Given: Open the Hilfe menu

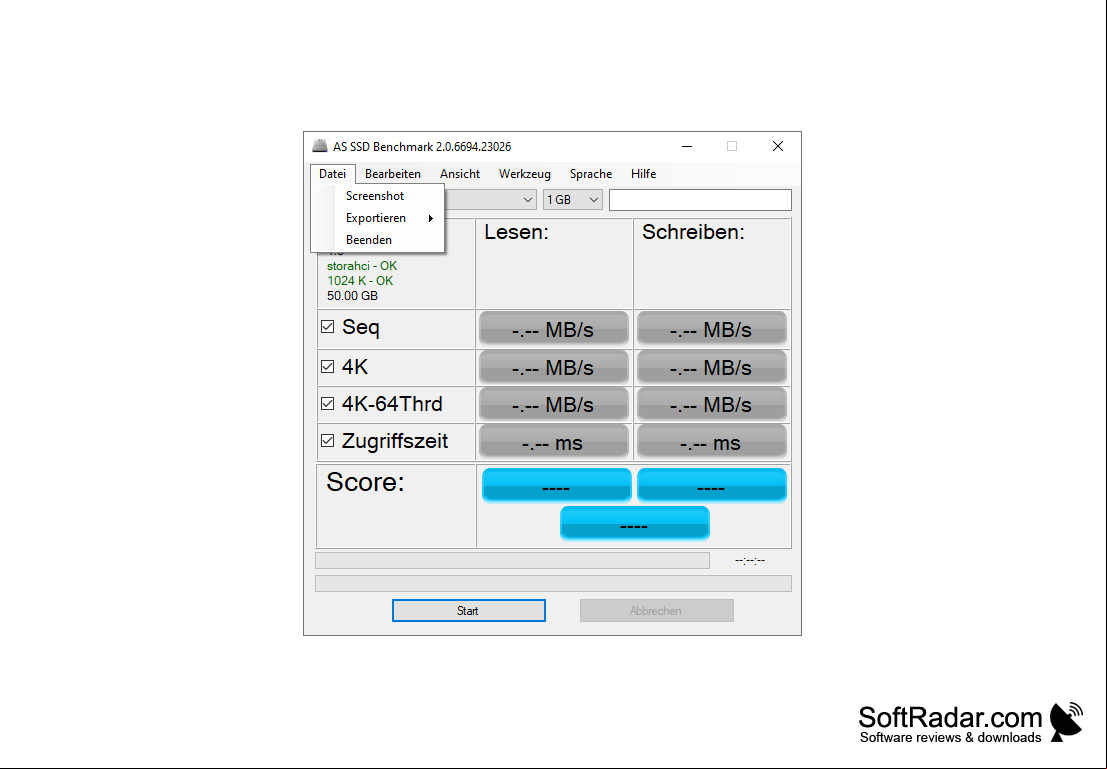Looking at the screenshot, I should 643,174.
